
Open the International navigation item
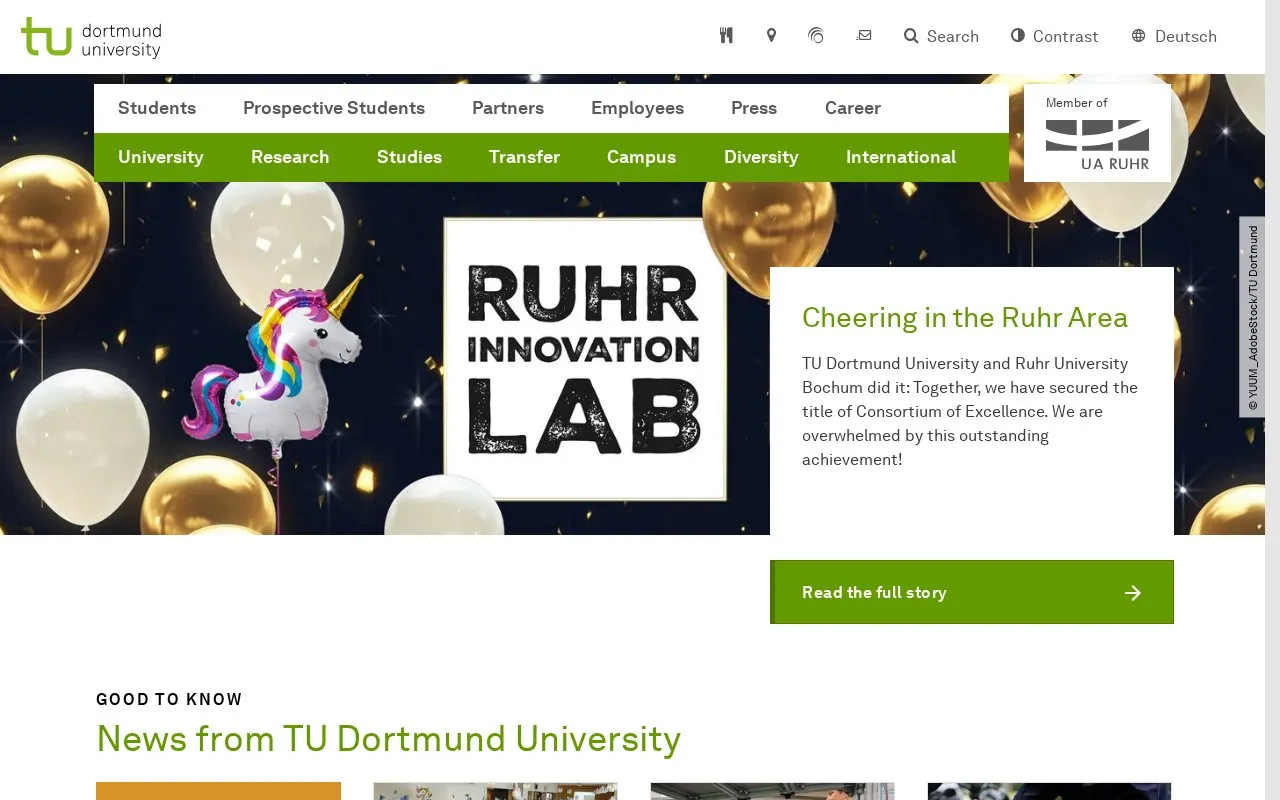coord(901,157)
